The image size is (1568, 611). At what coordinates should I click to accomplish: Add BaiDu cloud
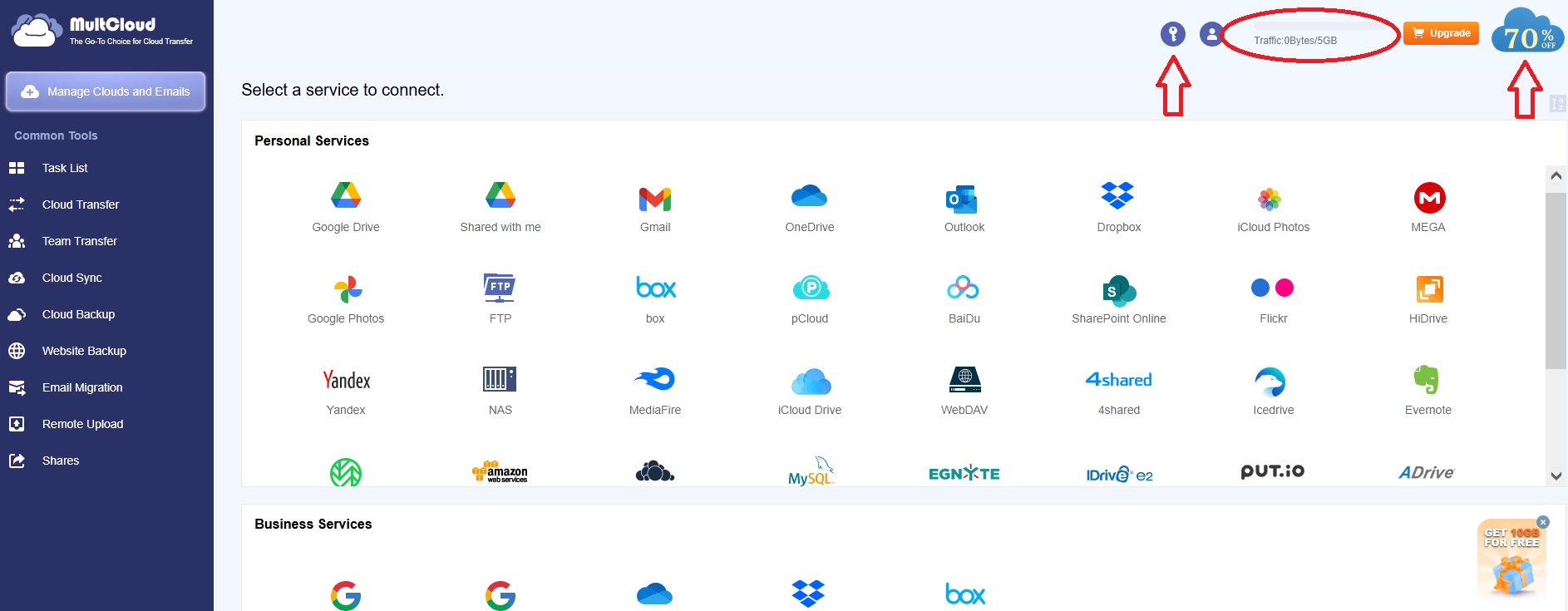coord(964,299)
